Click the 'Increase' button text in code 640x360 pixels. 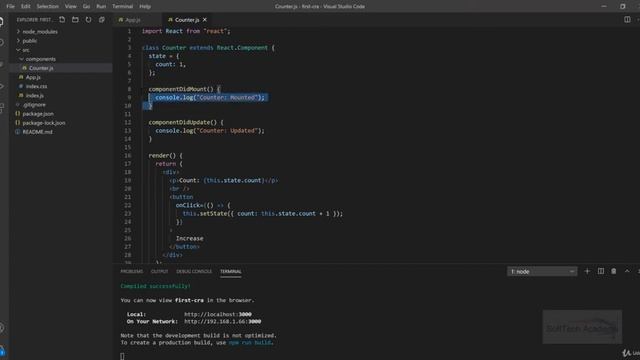189,238
